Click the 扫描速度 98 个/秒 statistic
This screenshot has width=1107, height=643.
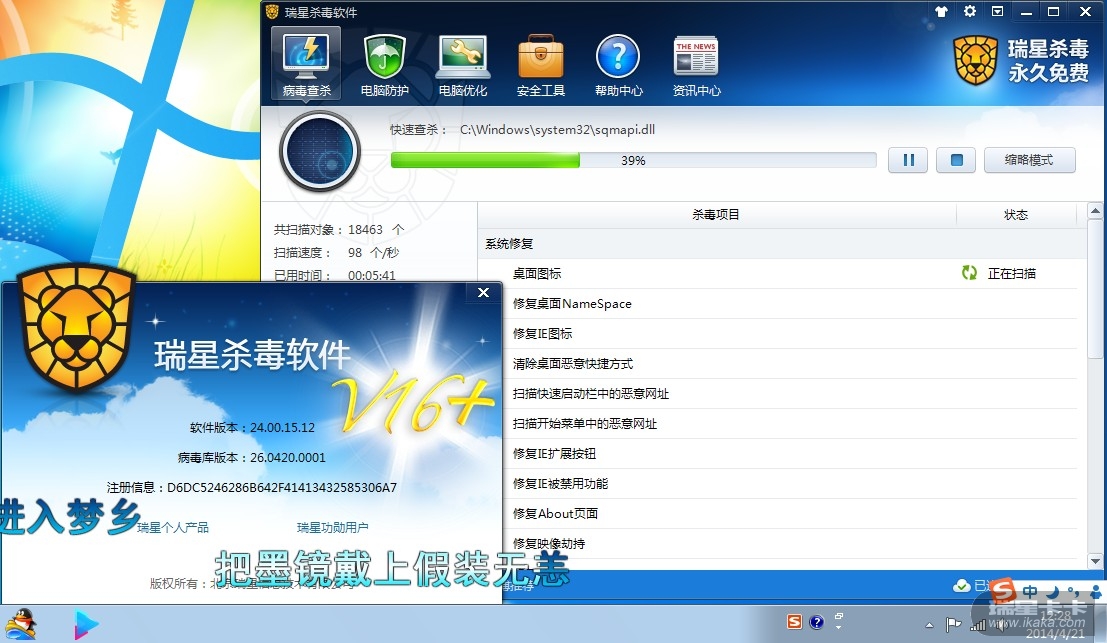click(337, 253)
